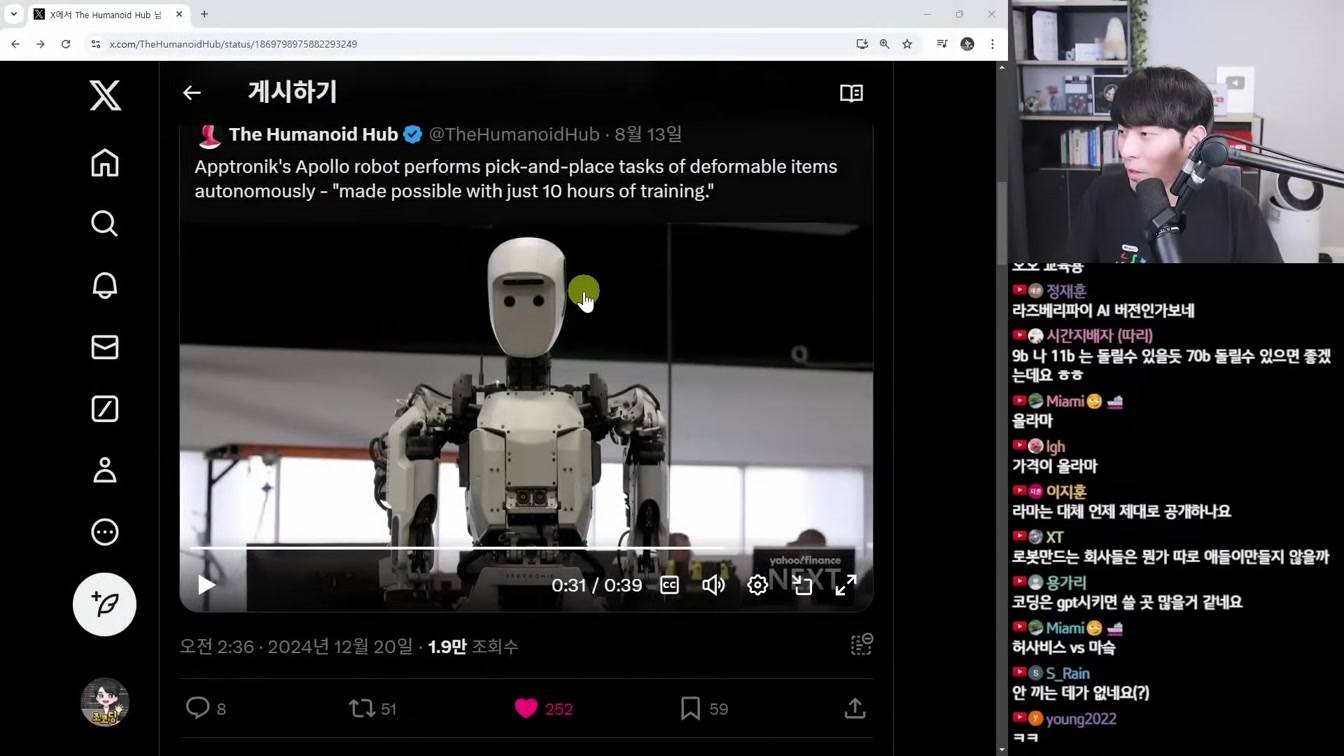
Task: Enter video fullscreen mode
Action: [846, 585]
